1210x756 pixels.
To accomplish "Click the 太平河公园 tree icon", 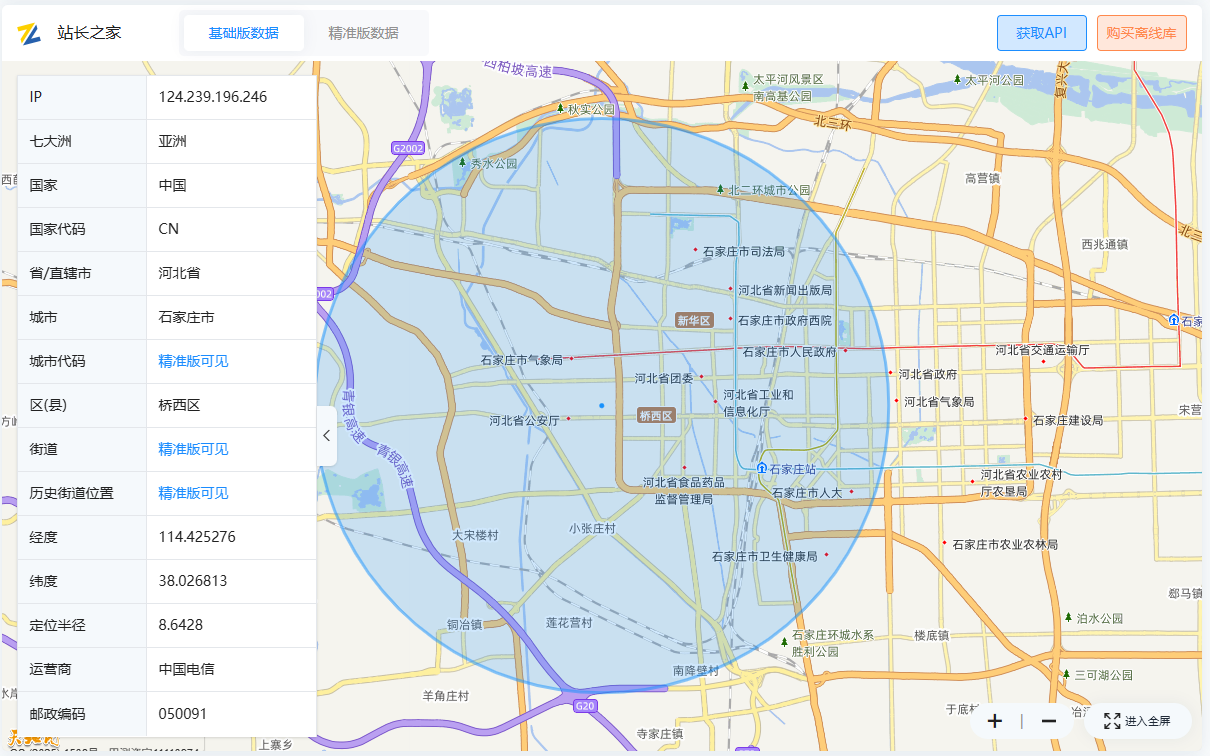I will (958, 79).
